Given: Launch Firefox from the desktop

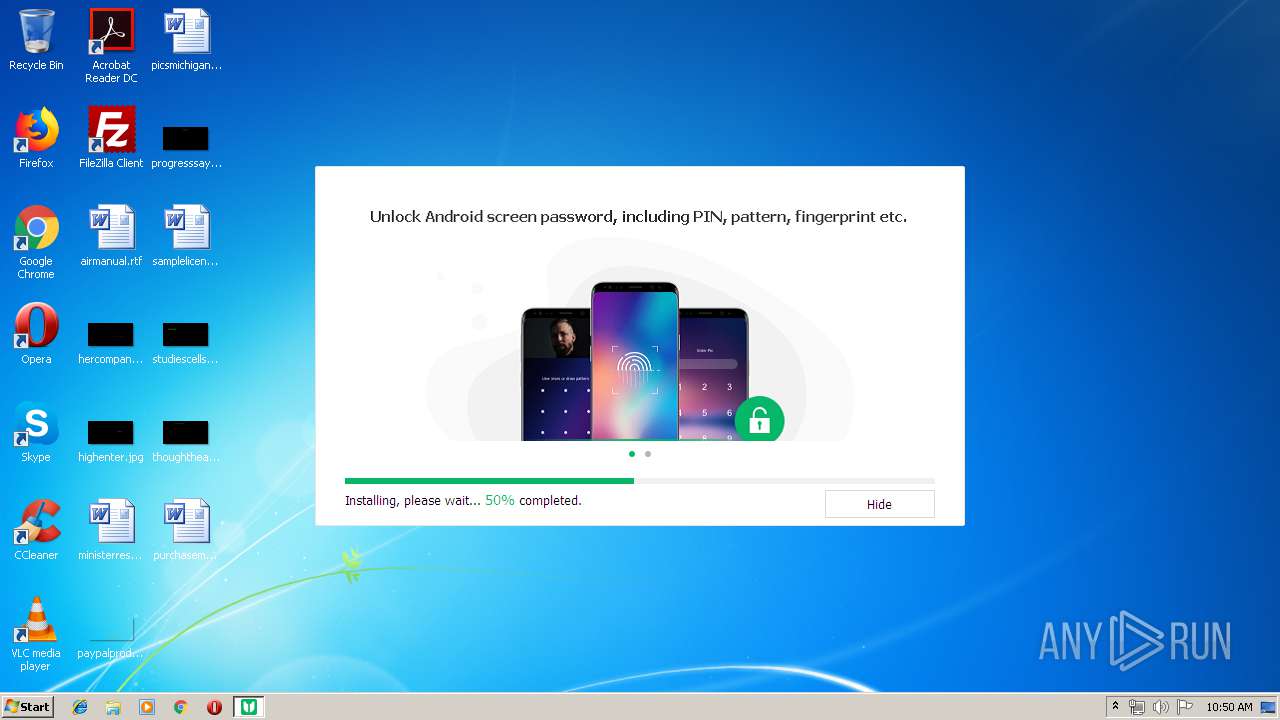Looking at the screenshot, I should (36, 138).
